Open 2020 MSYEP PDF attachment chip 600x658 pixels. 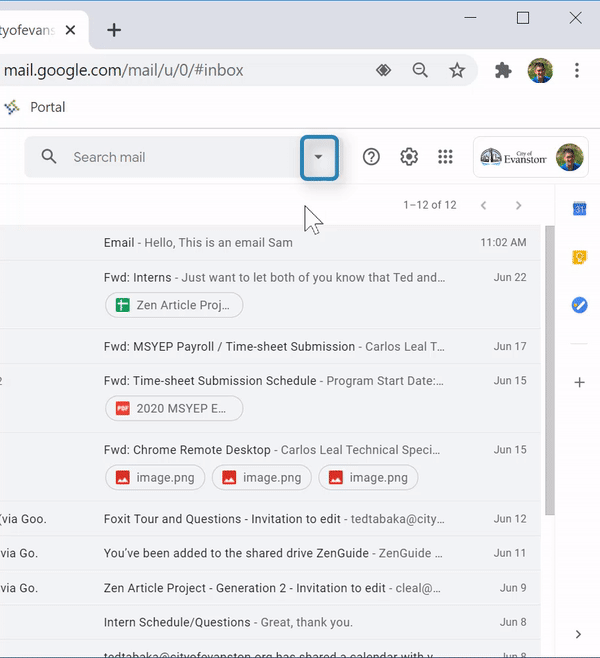pyautogui.click(x=174, y=408)
